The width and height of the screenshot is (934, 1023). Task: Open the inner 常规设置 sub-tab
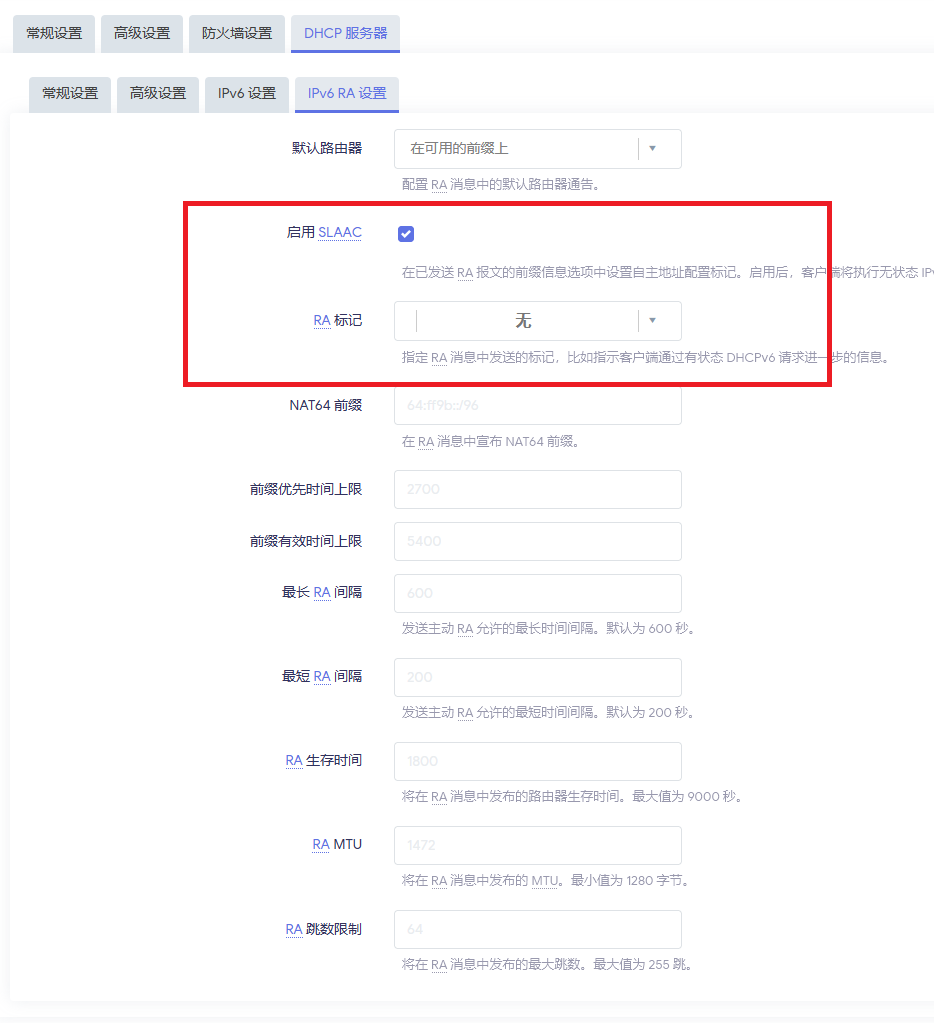[x=70, y=94]
